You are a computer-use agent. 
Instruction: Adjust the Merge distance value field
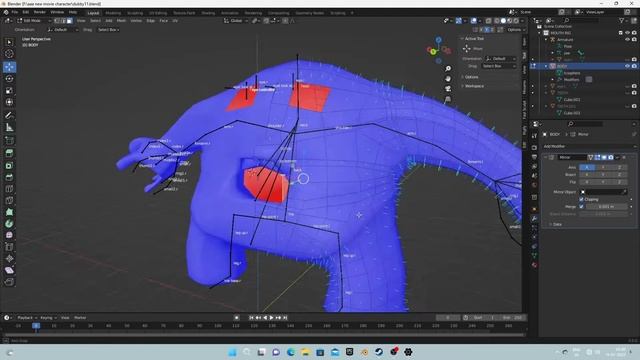point(607,207)
